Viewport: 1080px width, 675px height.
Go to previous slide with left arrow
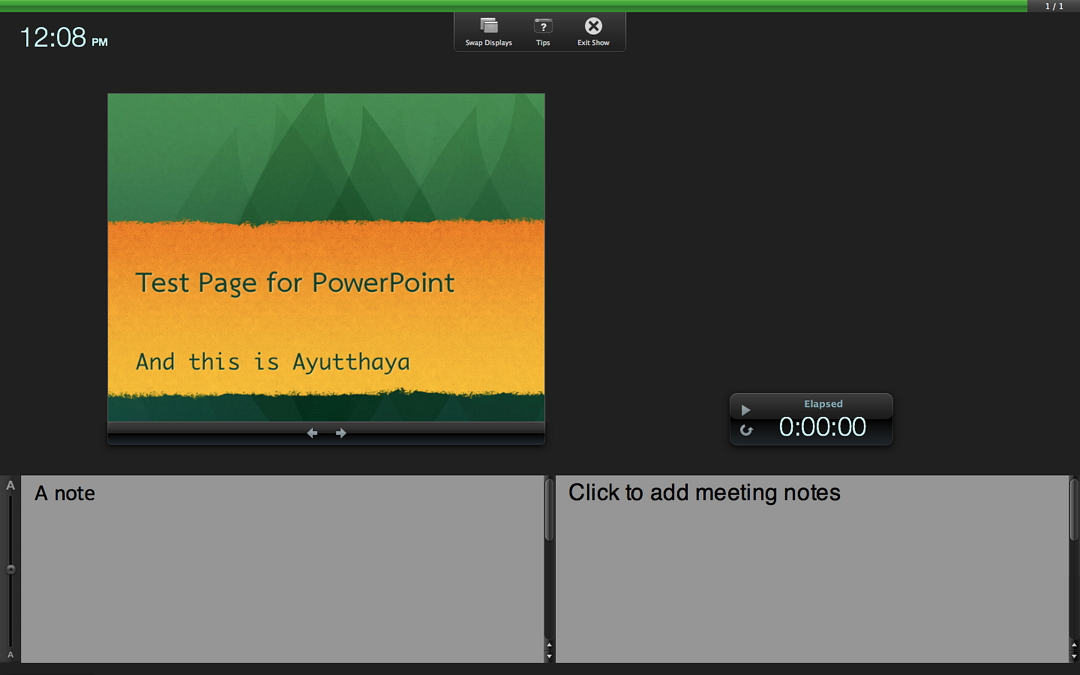coord(312,433)
